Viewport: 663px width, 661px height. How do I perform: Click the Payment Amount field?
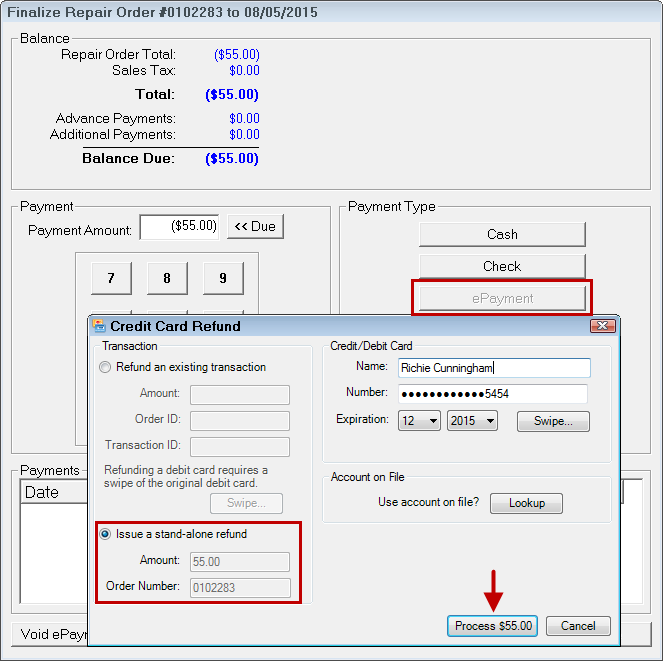pos(179,227)
